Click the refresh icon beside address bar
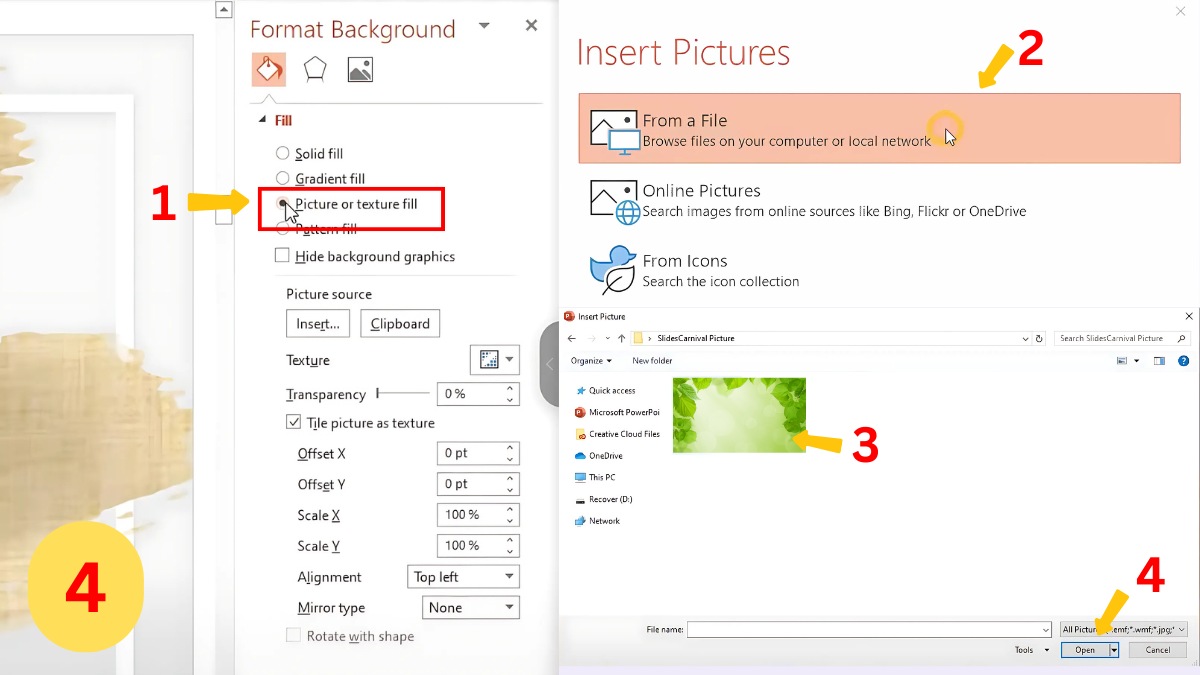 (1039, 339)
